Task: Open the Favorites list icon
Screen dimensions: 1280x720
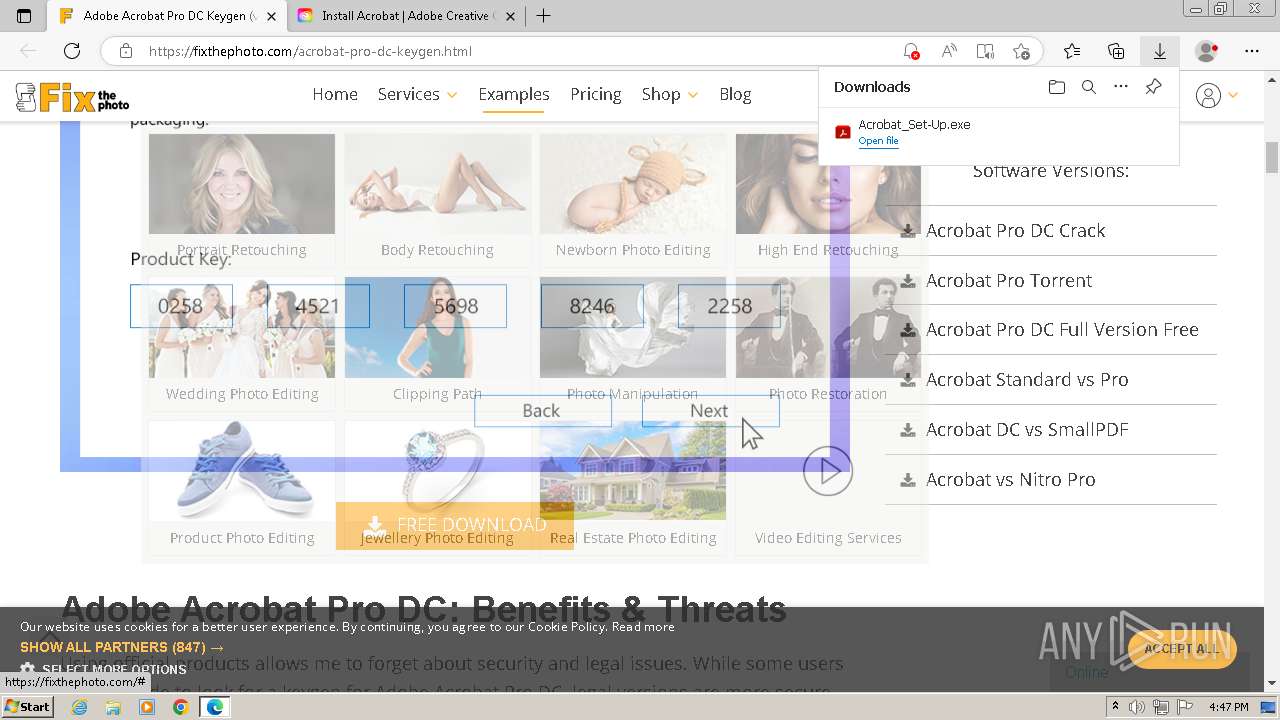Action: [x=1072, y=51]
